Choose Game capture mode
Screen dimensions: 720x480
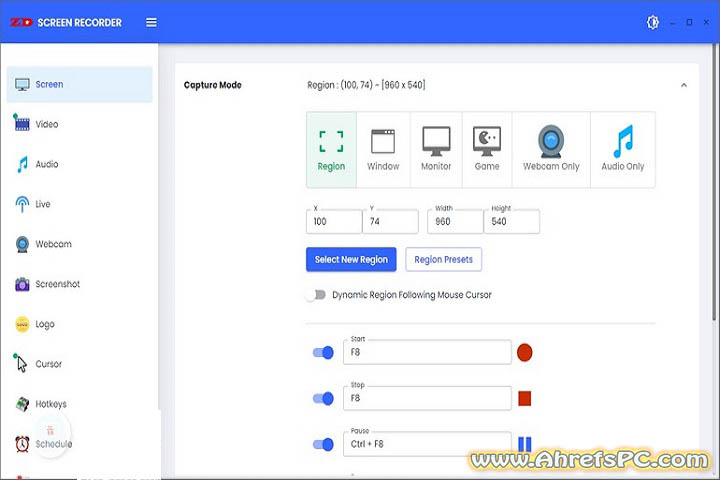pyautogui.click(x=487, y=150)
